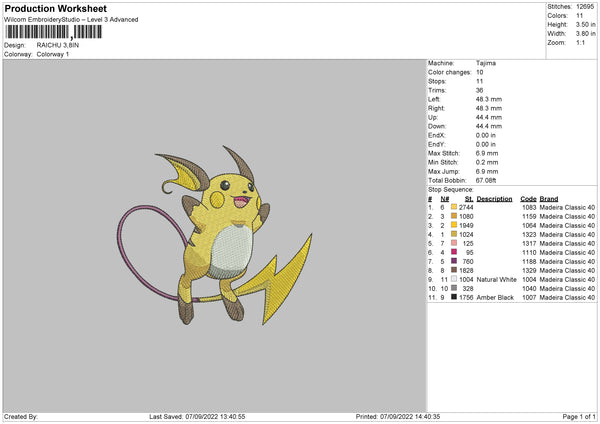Click the St. column header
Viewport: 600px width, 424px height.
coord(469,199)
